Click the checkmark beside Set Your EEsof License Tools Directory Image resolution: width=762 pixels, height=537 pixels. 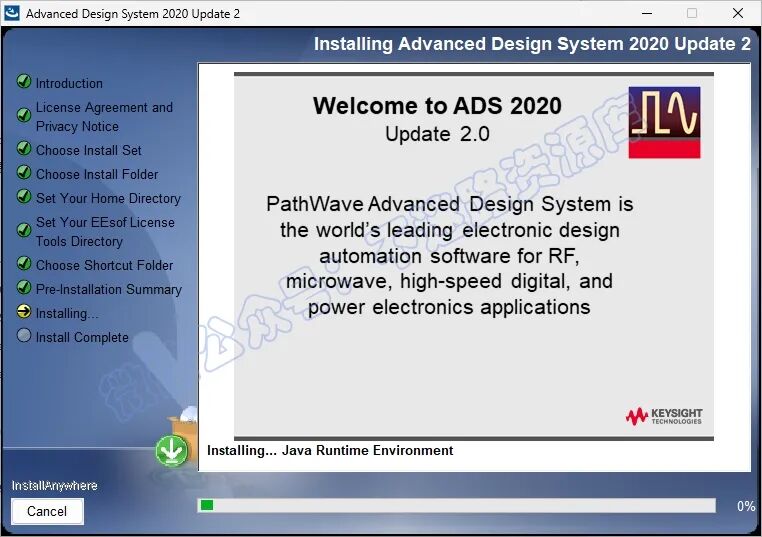pyautogui.click(x=24, y=230)
